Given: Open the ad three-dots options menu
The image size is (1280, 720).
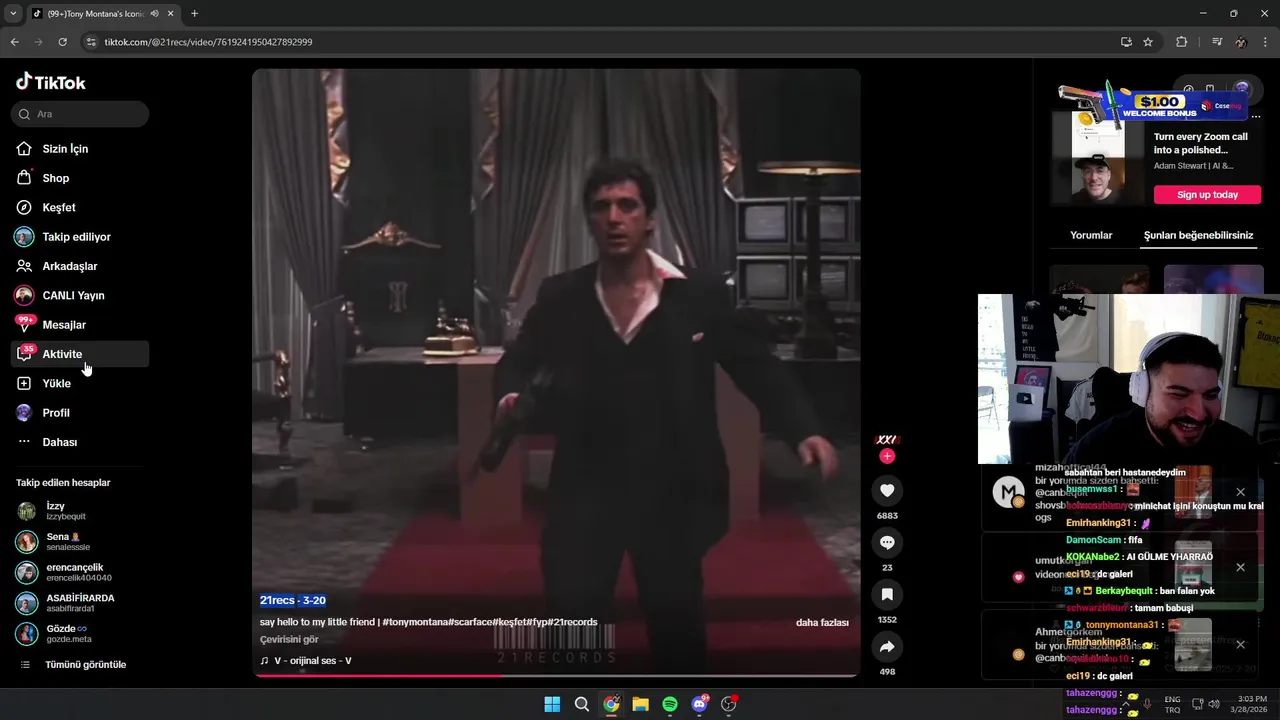Looking at the screenshot, I should 1256,117.
